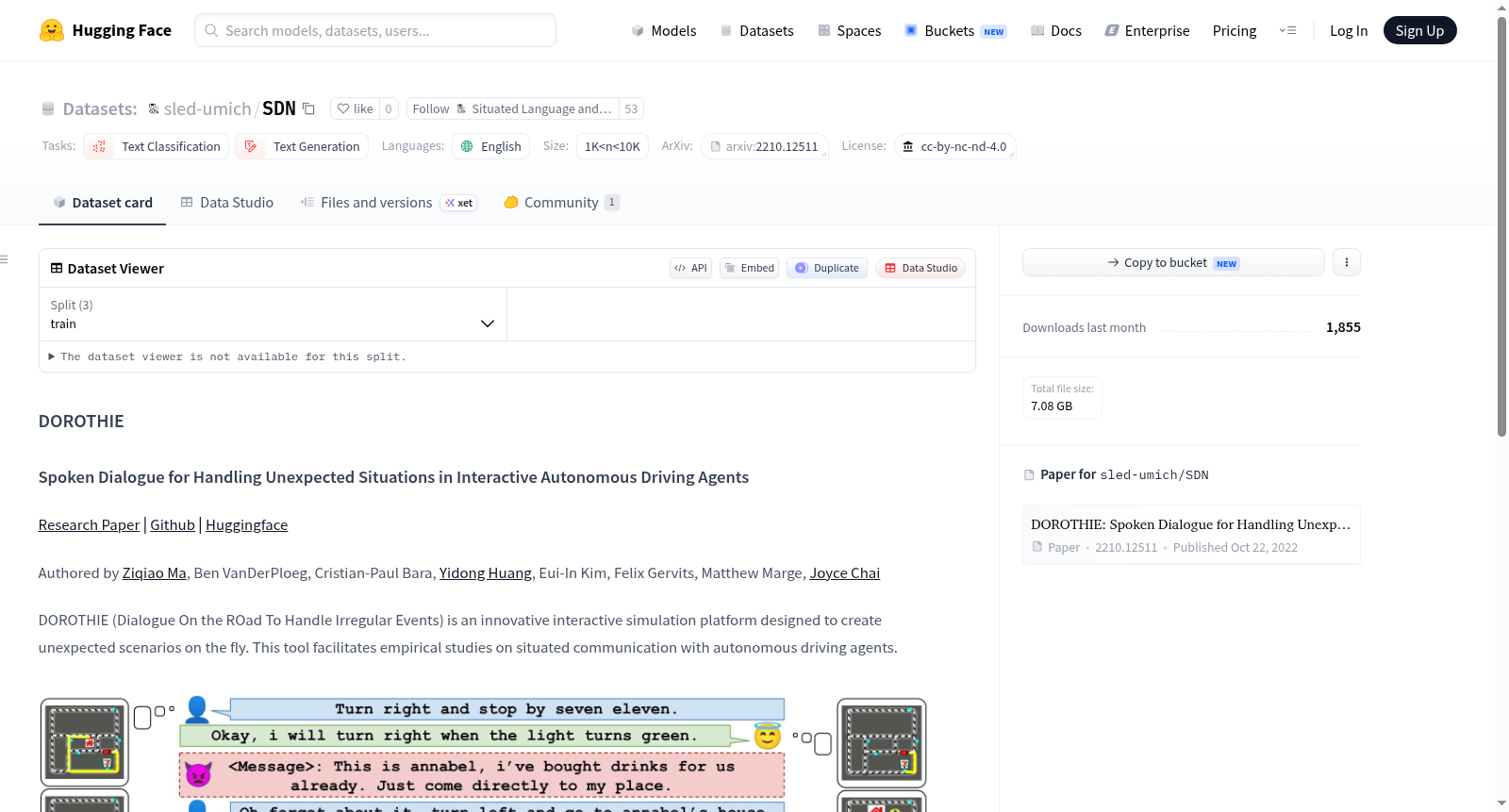Switch to the Dataset card tab

point(103,203)
